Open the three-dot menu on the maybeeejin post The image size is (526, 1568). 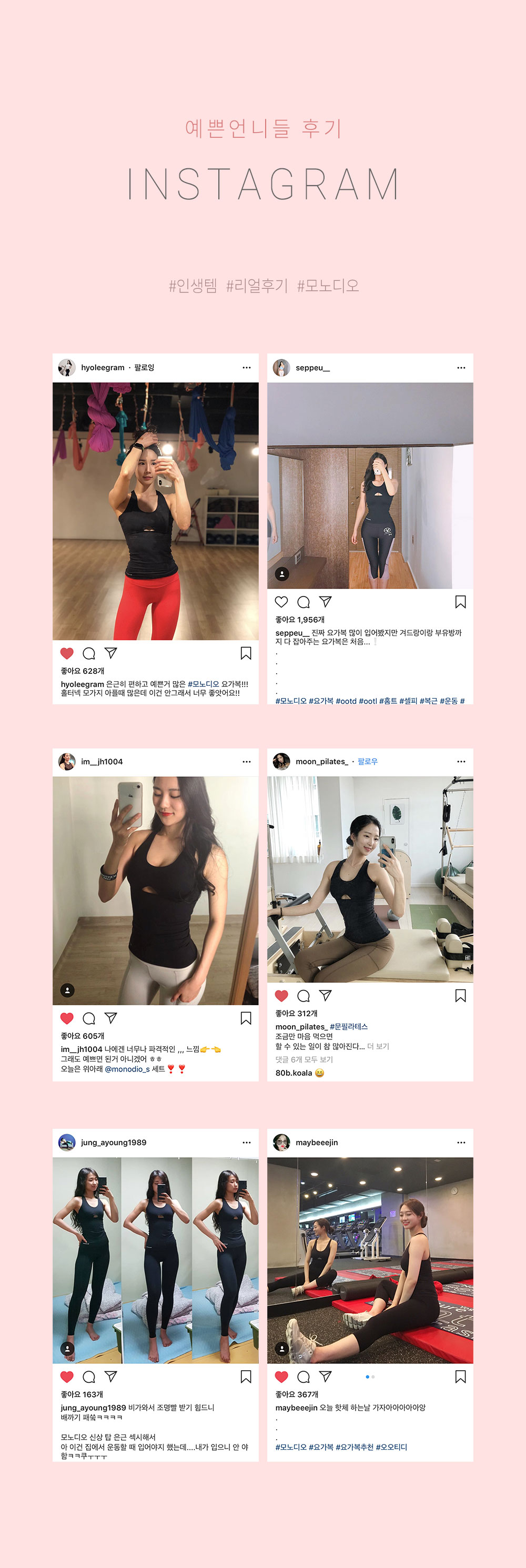461,1142
